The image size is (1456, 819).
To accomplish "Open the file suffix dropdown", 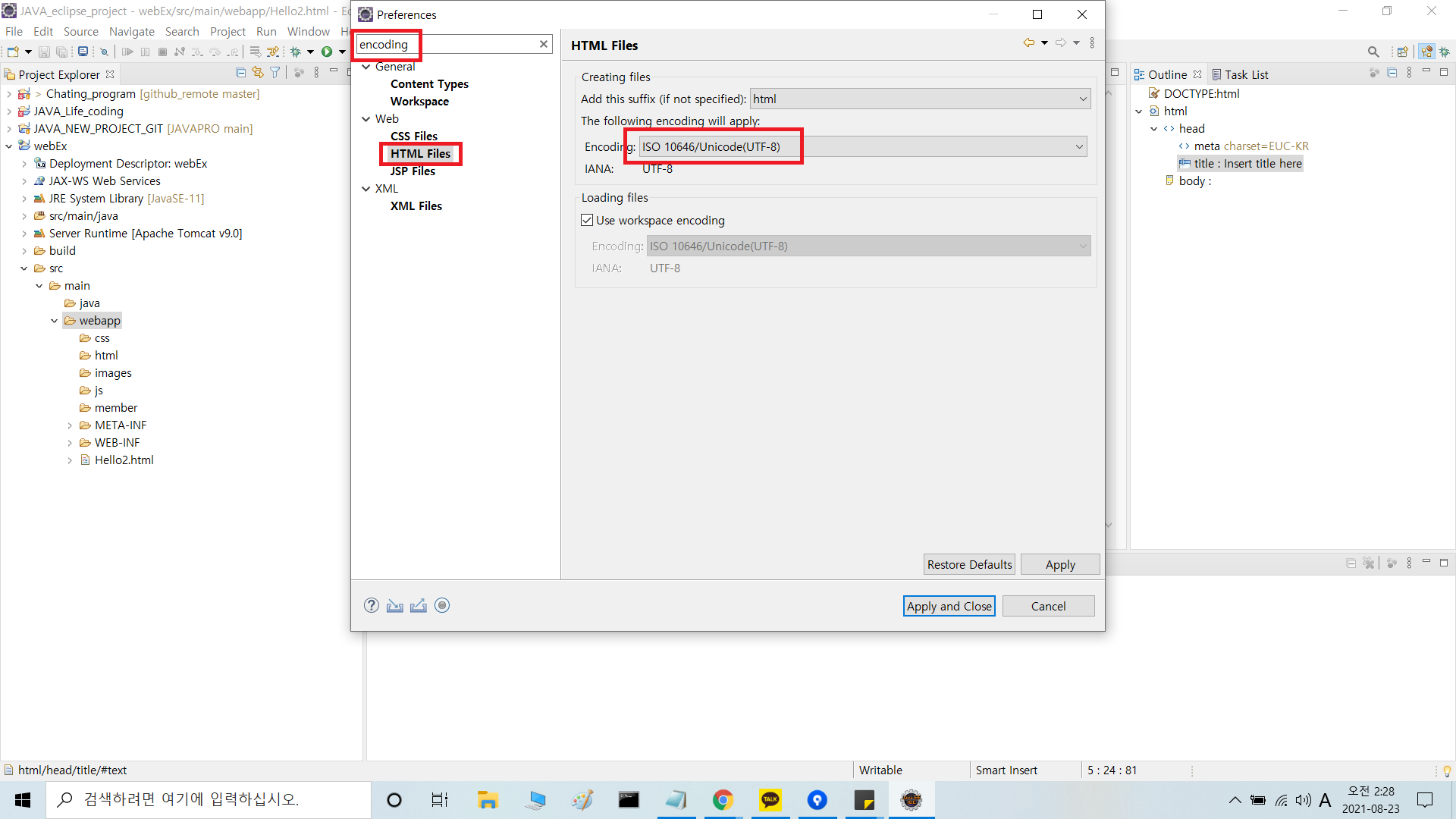I will tap(1083, 99).
